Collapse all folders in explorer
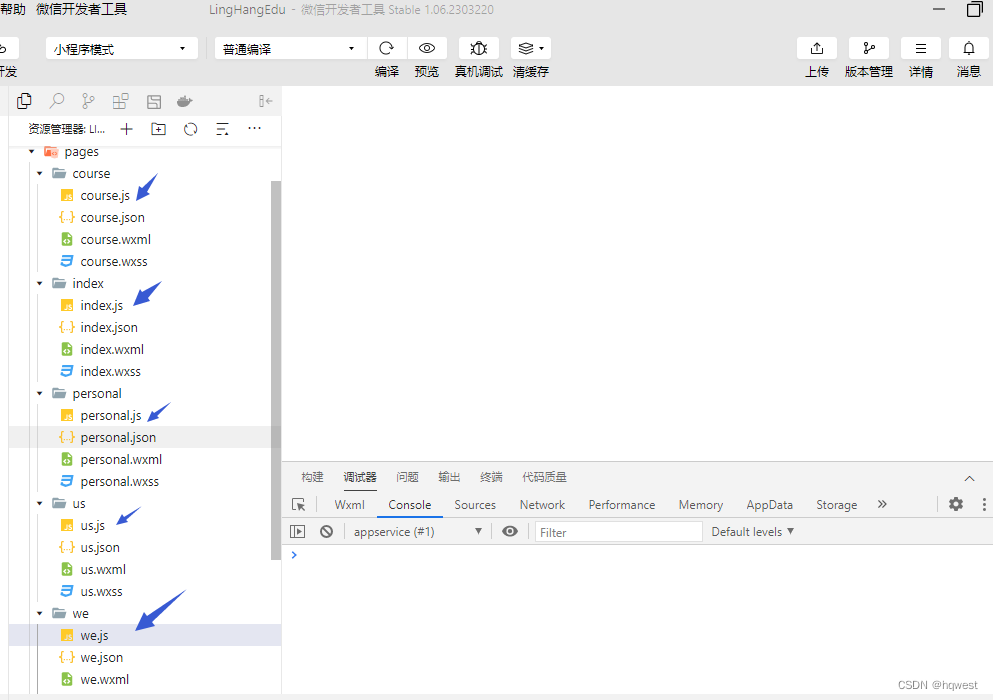Viewport: 993px width, 700px height. (222, 129)
